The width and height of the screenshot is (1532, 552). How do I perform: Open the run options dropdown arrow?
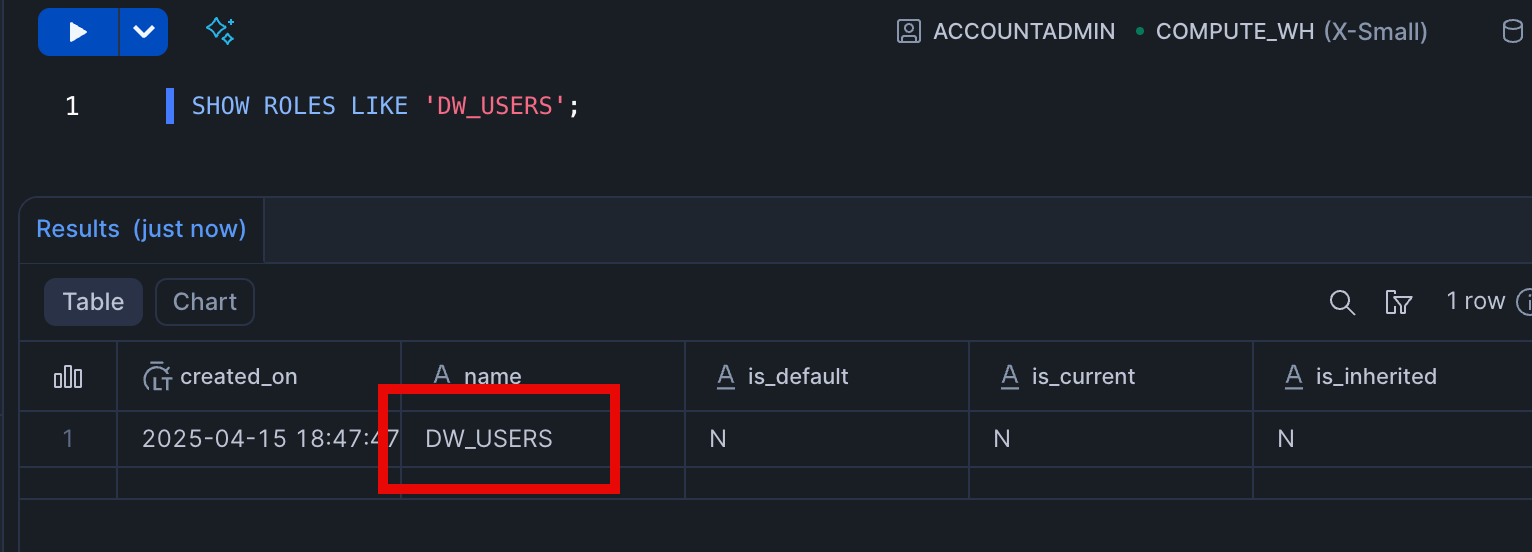pos(144,32)
